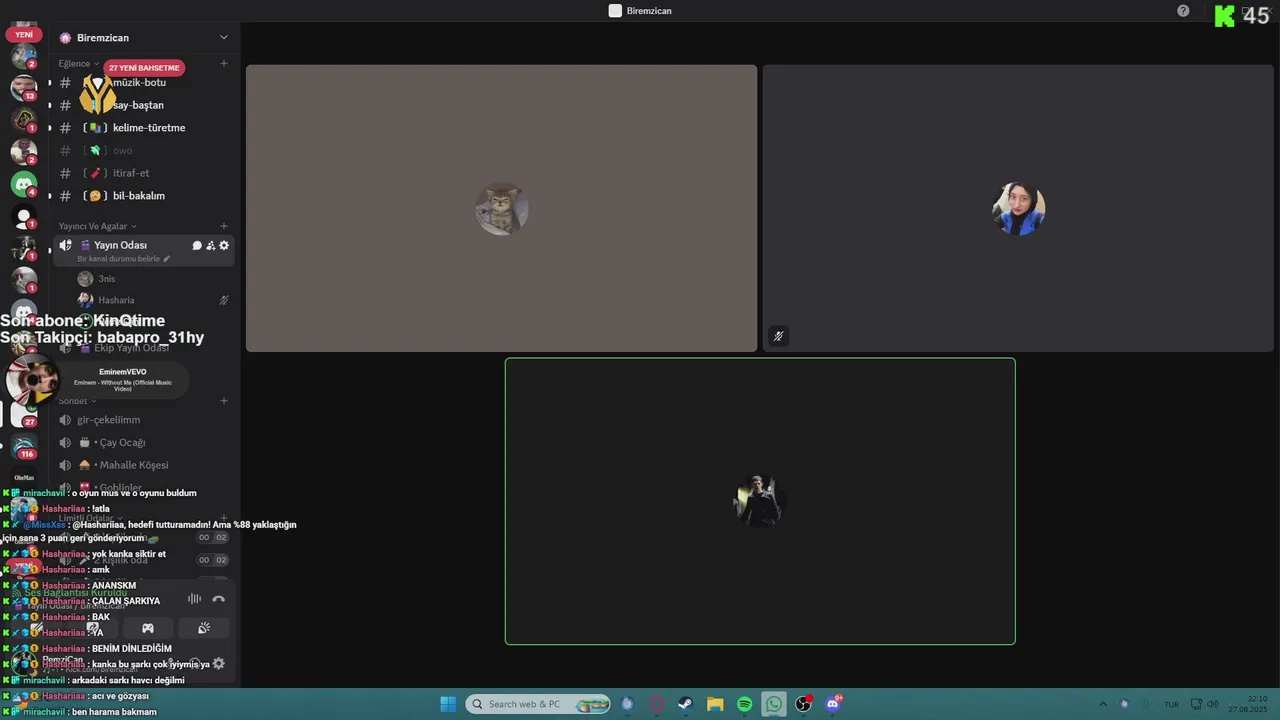Open WhatsApp from the taskbar

[774, 704]
